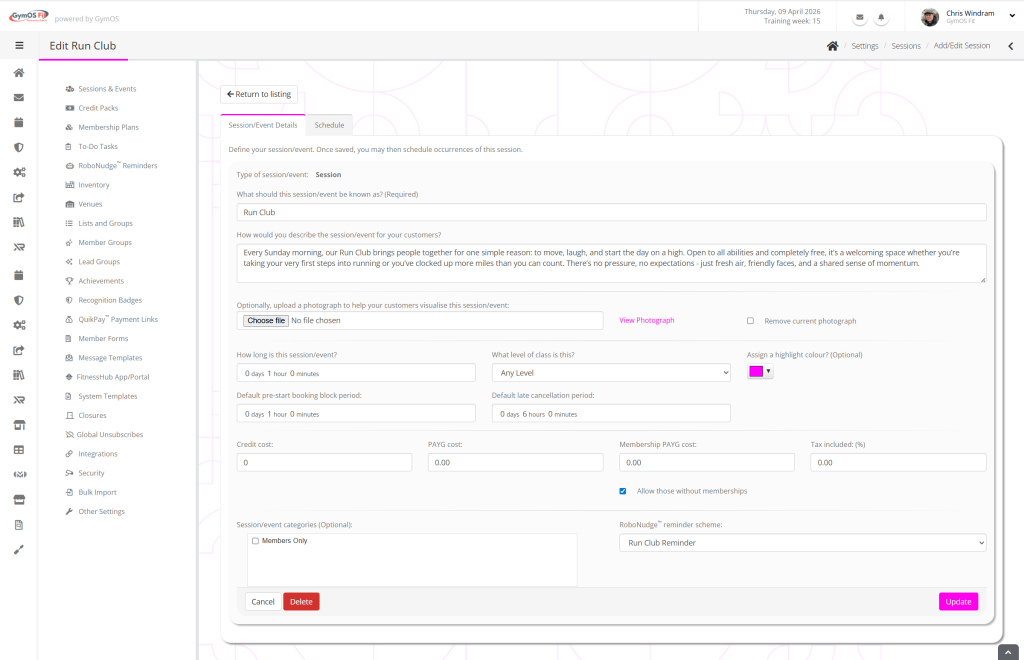Image resolution: width=1024 pixels, height=660 pixels.
Task: Open the hamburger menu icon
Action: coord(18,45)
